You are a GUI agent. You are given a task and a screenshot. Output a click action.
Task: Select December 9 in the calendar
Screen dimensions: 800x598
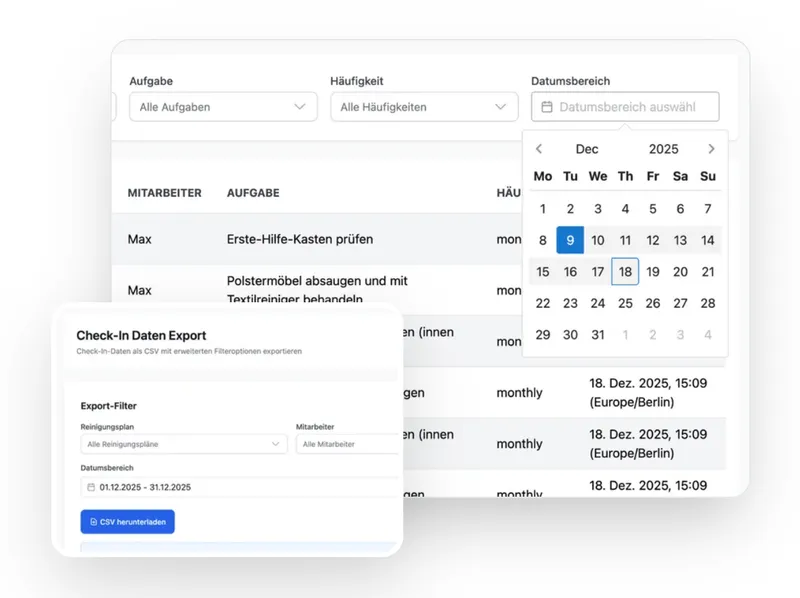coord(570,240)
